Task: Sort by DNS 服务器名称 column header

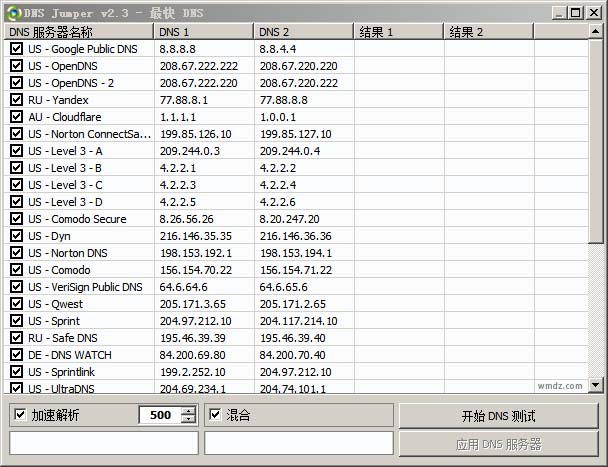Action: click(78, 32)
